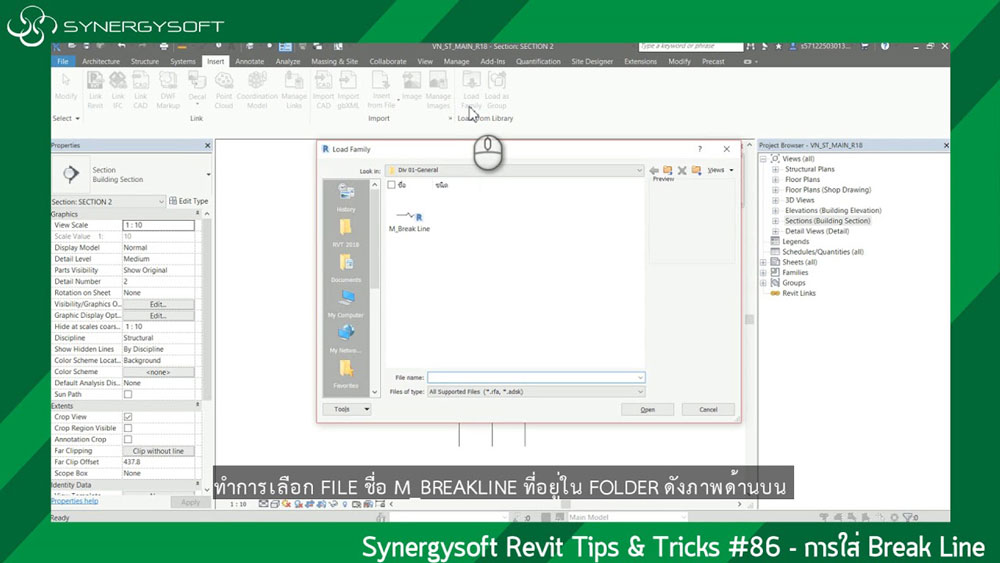
Task: Click Load as Group icon
Action: (497, 90)
